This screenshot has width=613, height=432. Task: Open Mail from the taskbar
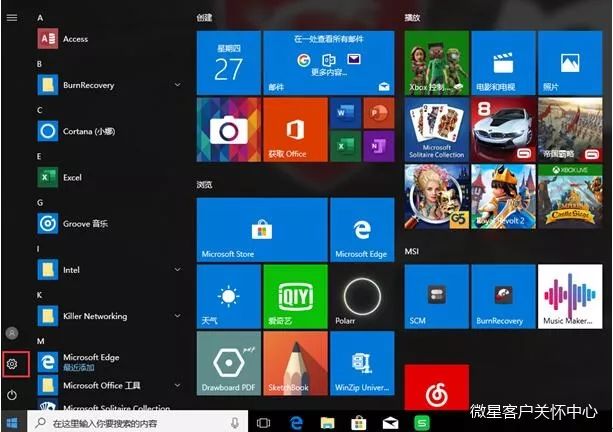pos(390,423)
